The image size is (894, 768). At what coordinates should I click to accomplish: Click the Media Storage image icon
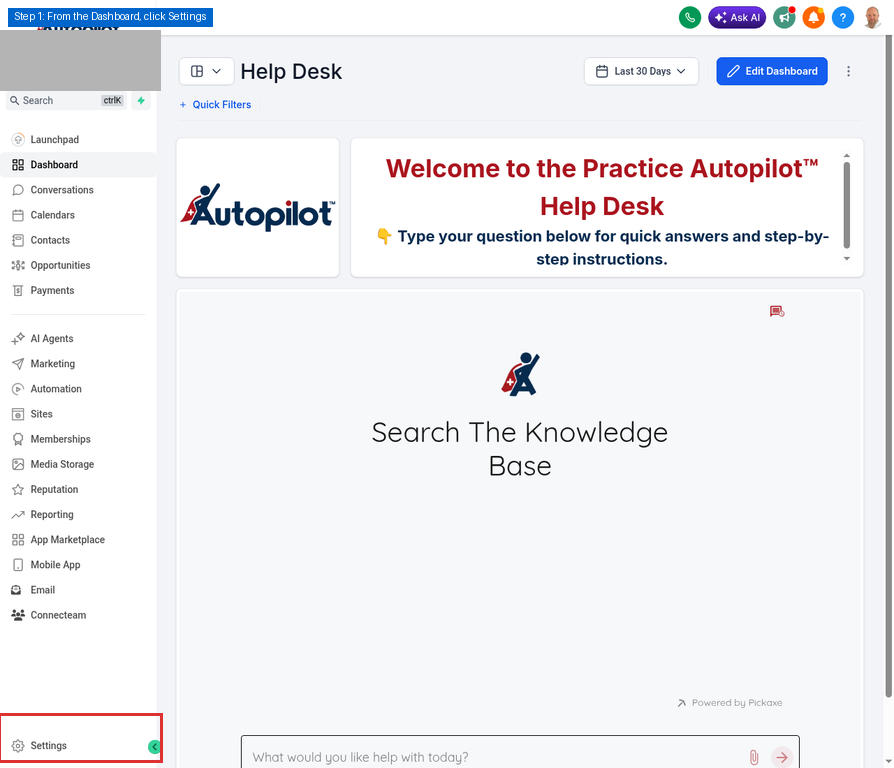click(x=18, y=464)
